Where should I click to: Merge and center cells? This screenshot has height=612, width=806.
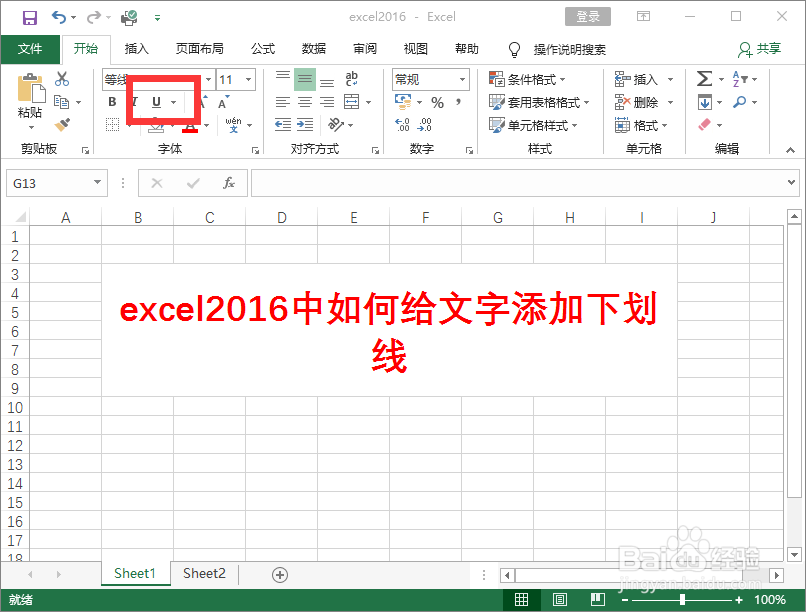pyautogui.click(x=352, y=102)
